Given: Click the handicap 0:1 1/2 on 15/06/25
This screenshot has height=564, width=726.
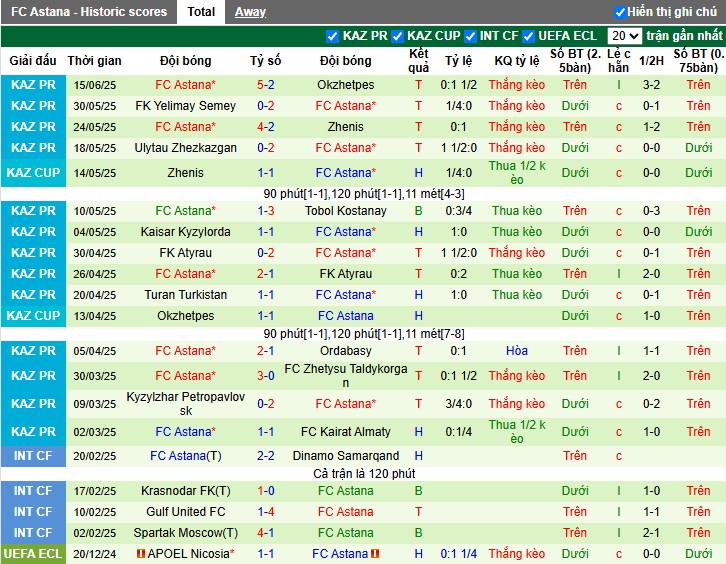Looking at the screenshot, I should coord(458,85).
